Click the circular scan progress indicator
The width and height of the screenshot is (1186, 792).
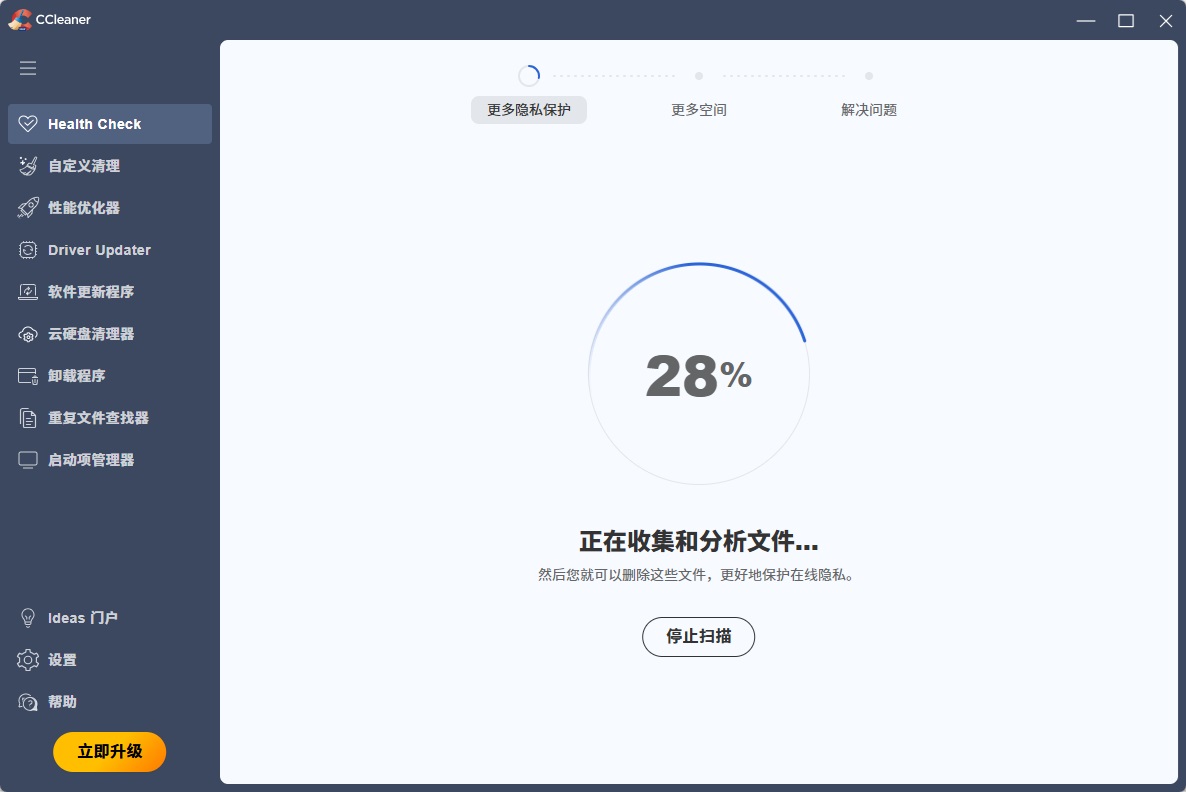[x=698, y=374]
